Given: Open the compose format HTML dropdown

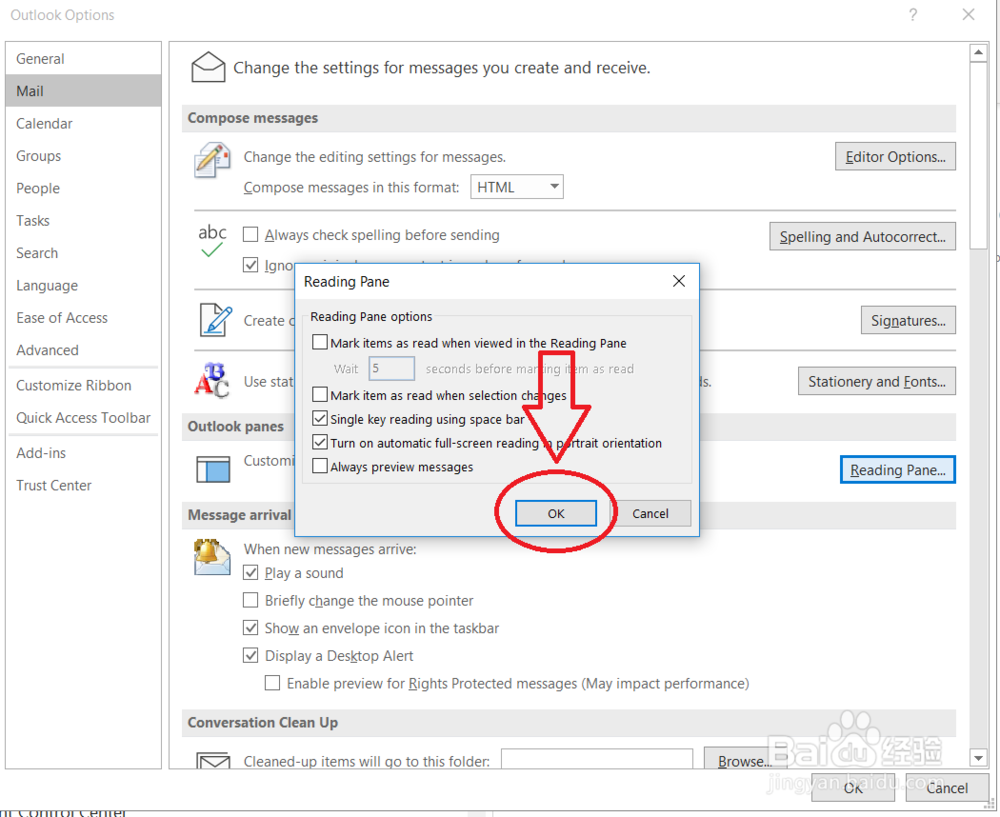Looking at the screenshot, I should point(517,187).
